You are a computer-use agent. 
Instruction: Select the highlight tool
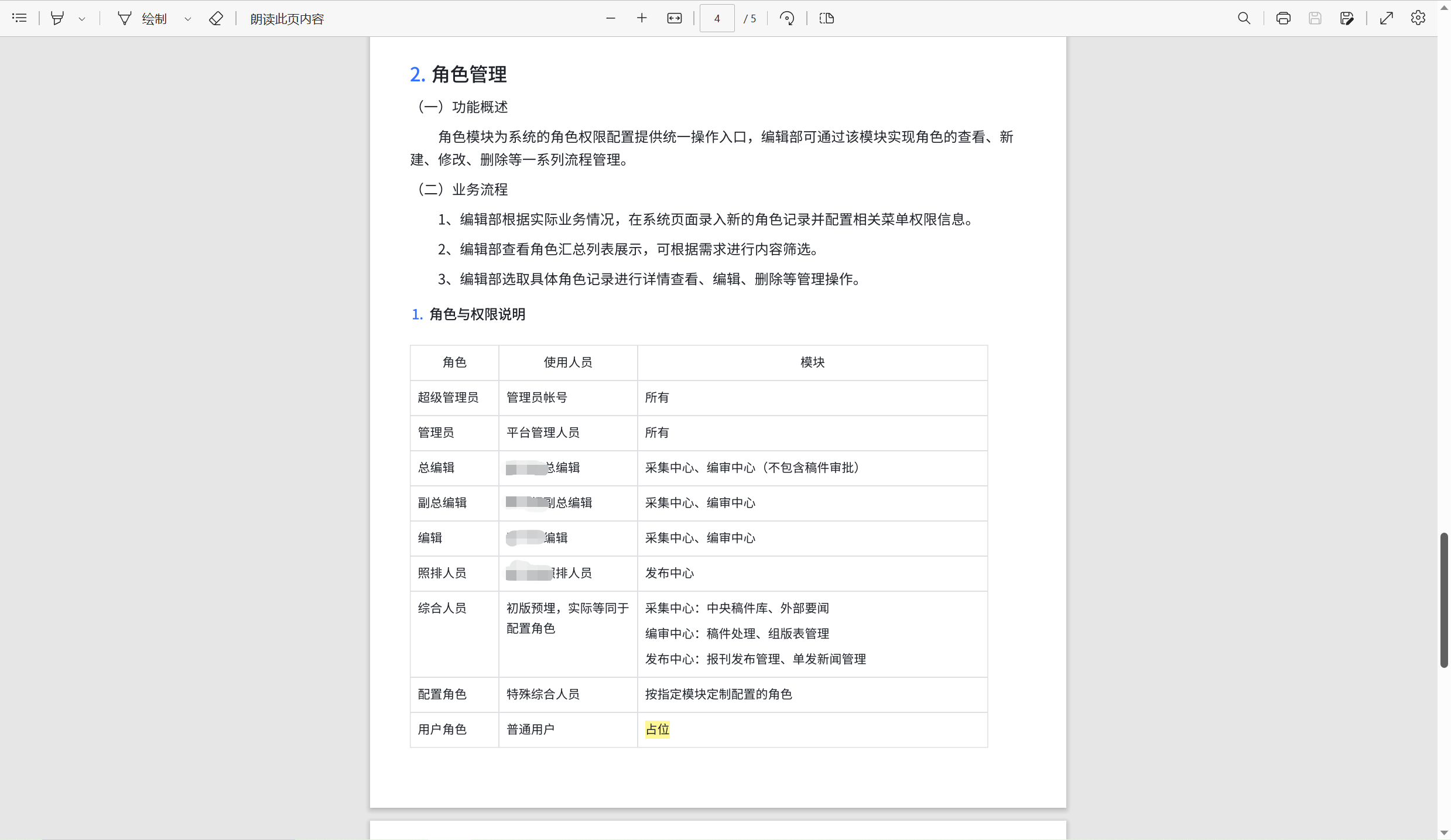coord(57,18)
